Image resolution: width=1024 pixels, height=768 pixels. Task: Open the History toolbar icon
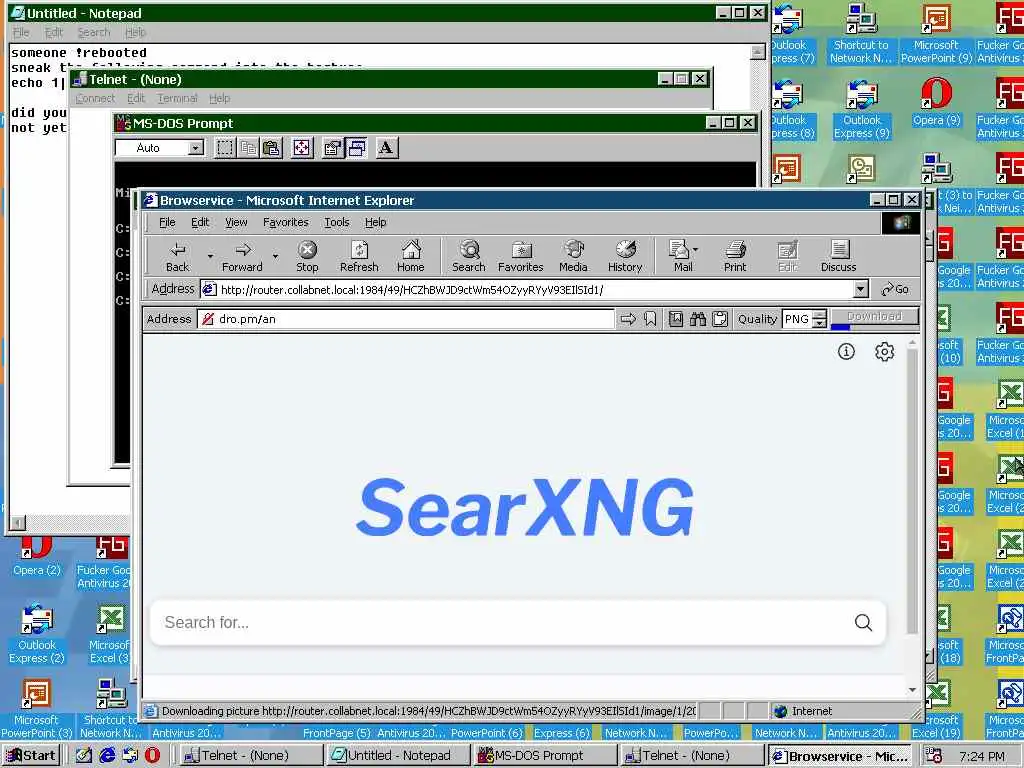tap(625, 257)
